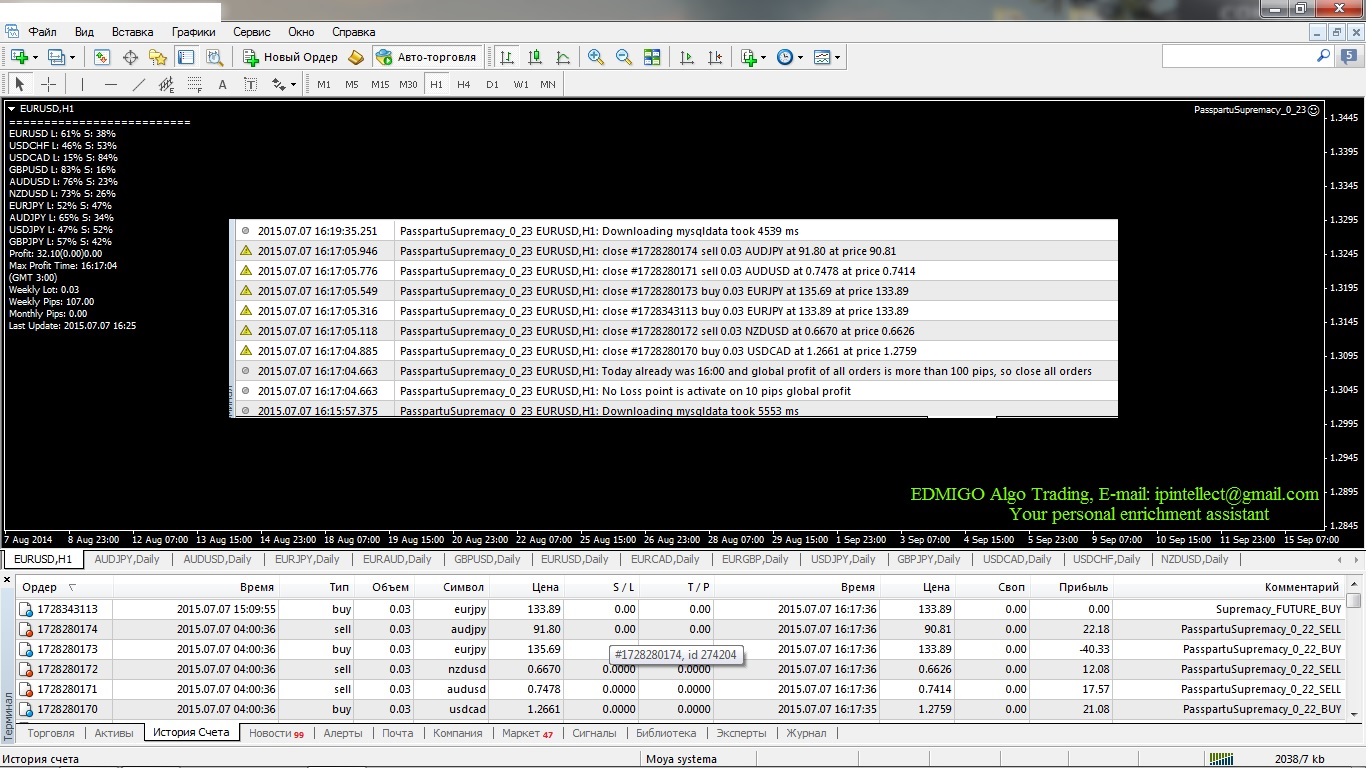
Task: Click the toolbar search input field
Action: coord(1238,57)
